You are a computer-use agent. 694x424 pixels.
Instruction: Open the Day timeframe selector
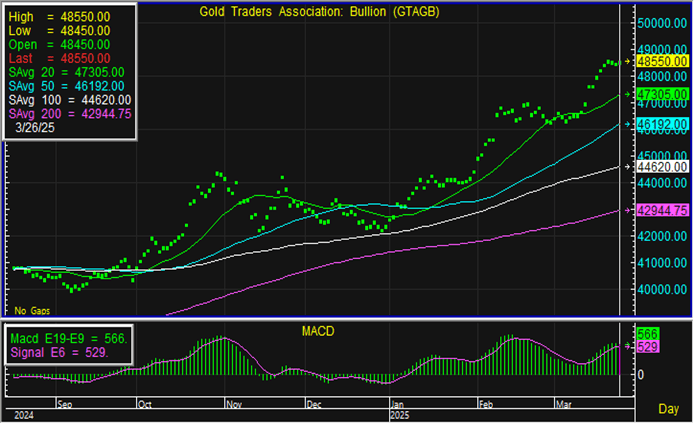pyautogui.click(x=668, y=410)
